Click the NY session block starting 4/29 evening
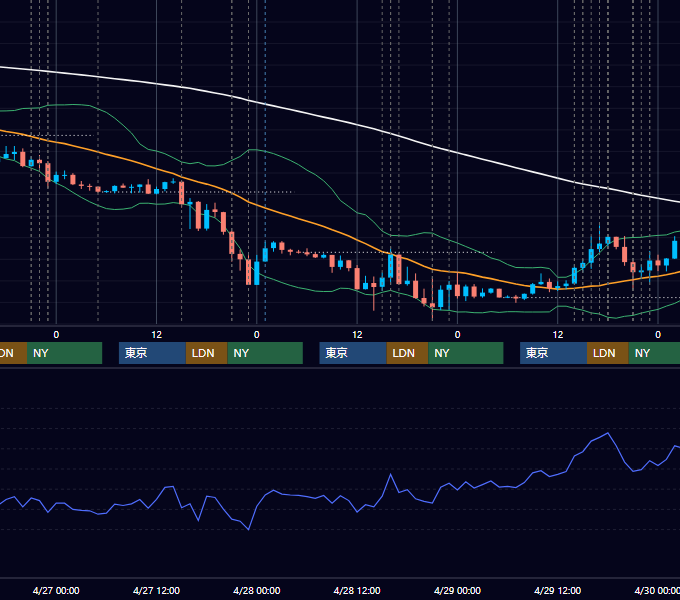 (654, 353)
